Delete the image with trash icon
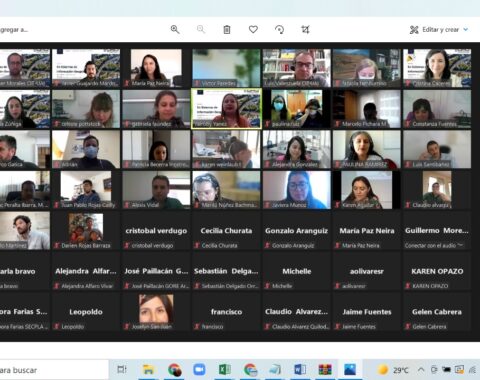This screenshot has width=480, height=380. coord(227,30)
